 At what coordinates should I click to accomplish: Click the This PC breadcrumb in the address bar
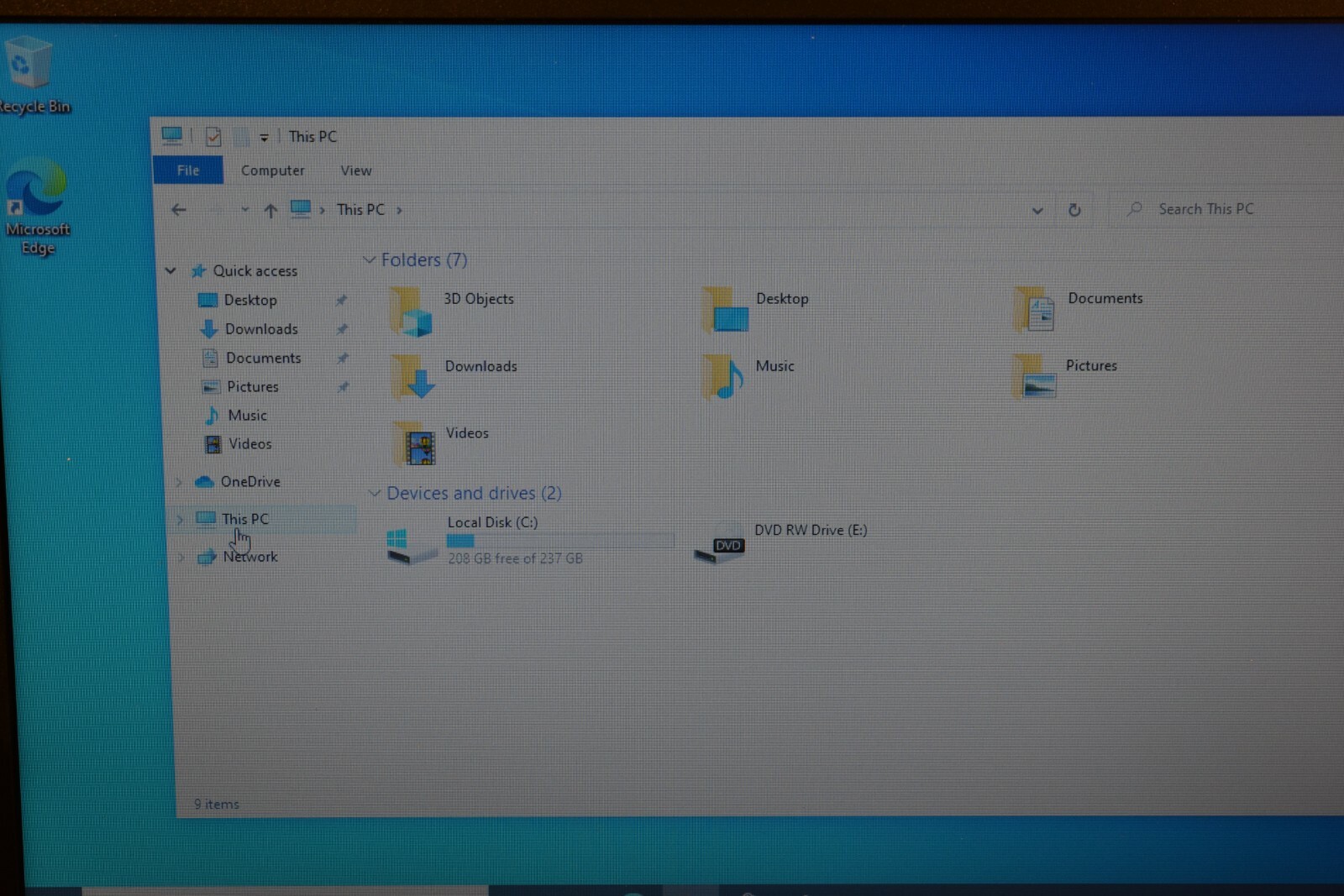[x=360, y=210]
